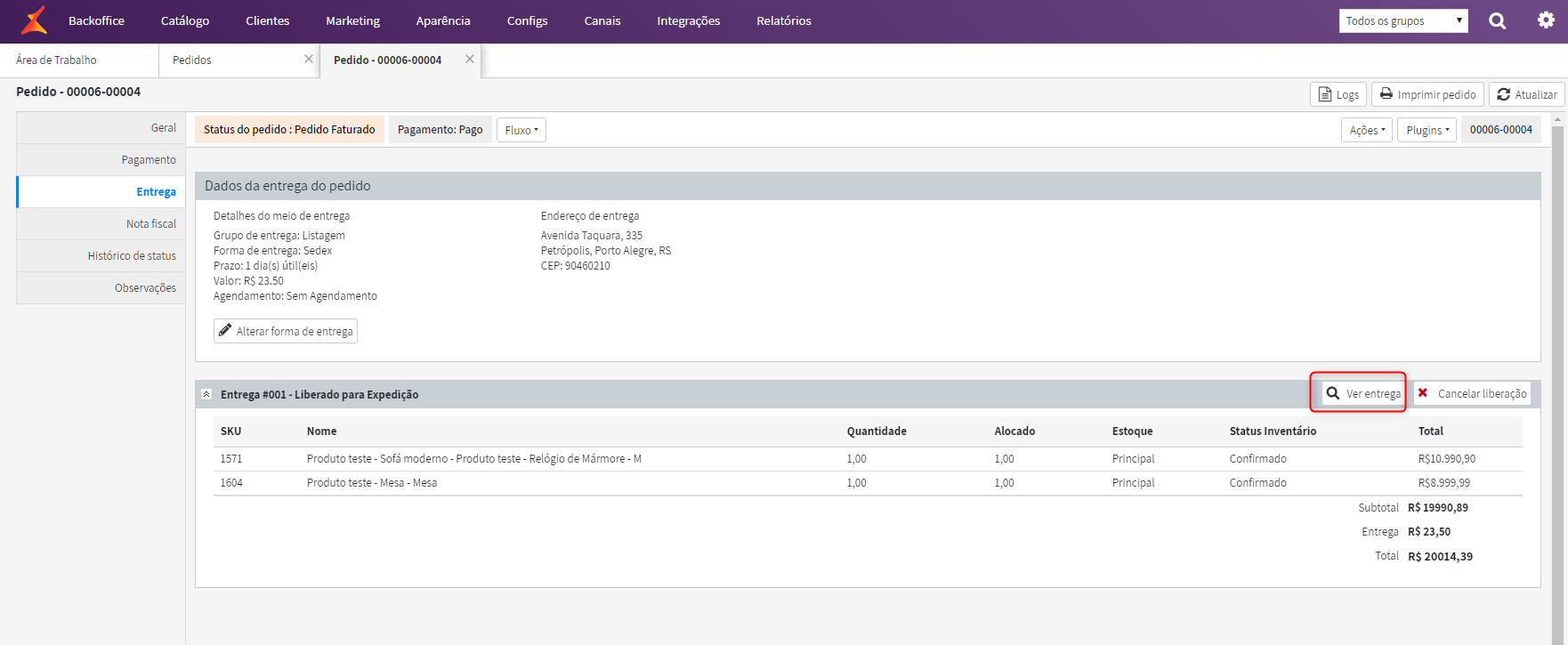The height and width of the screenshot is (645, 1568).
Task: Click the Estoque column header
Action: (x=1132, y=431)
